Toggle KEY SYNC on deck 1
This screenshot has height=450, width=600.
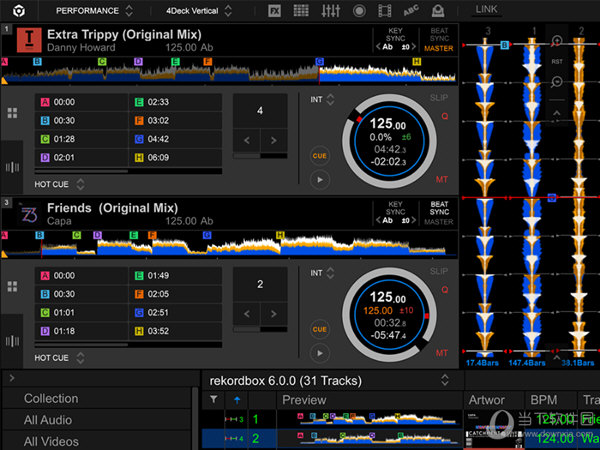coord(395,34)
